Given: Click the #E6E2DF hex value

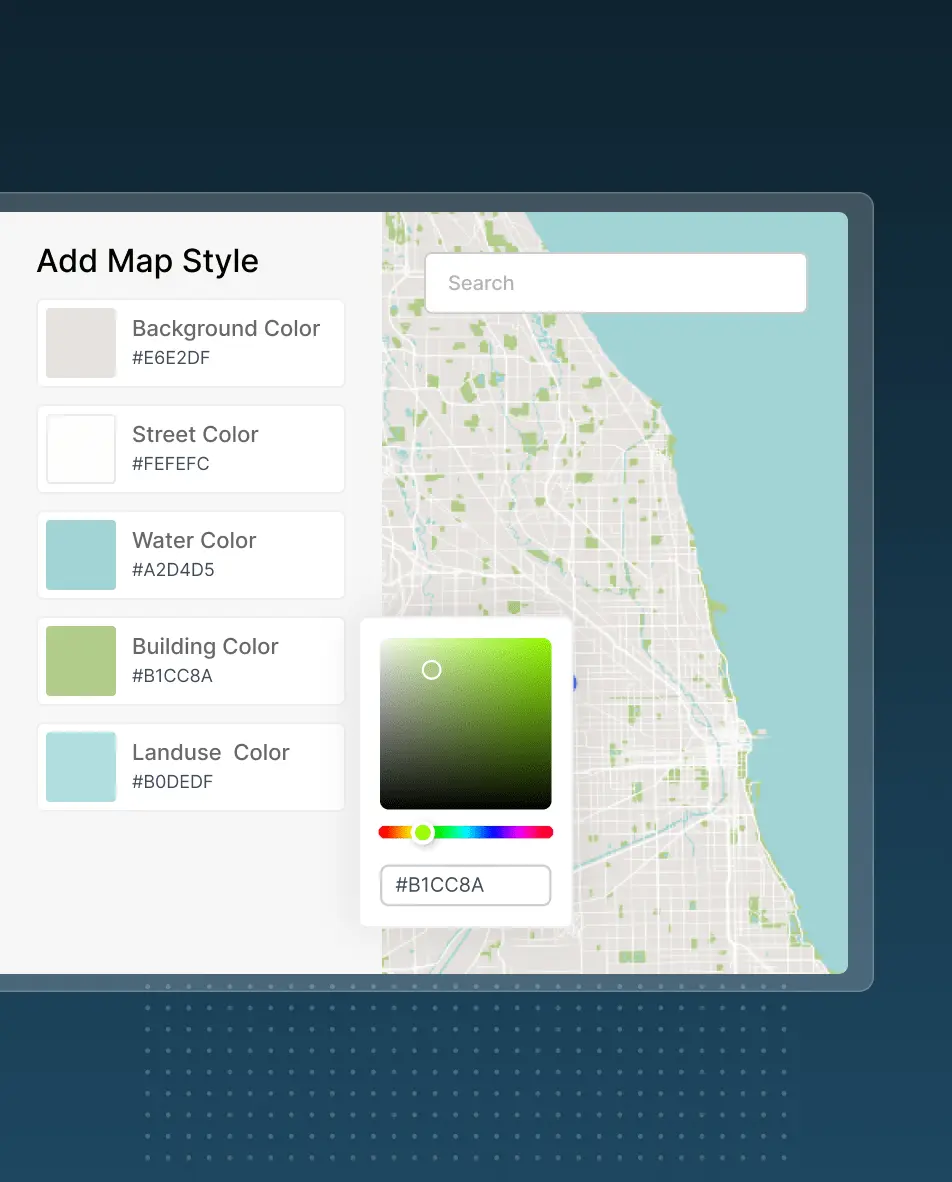Looking at the screenshot, I should 171,358.
